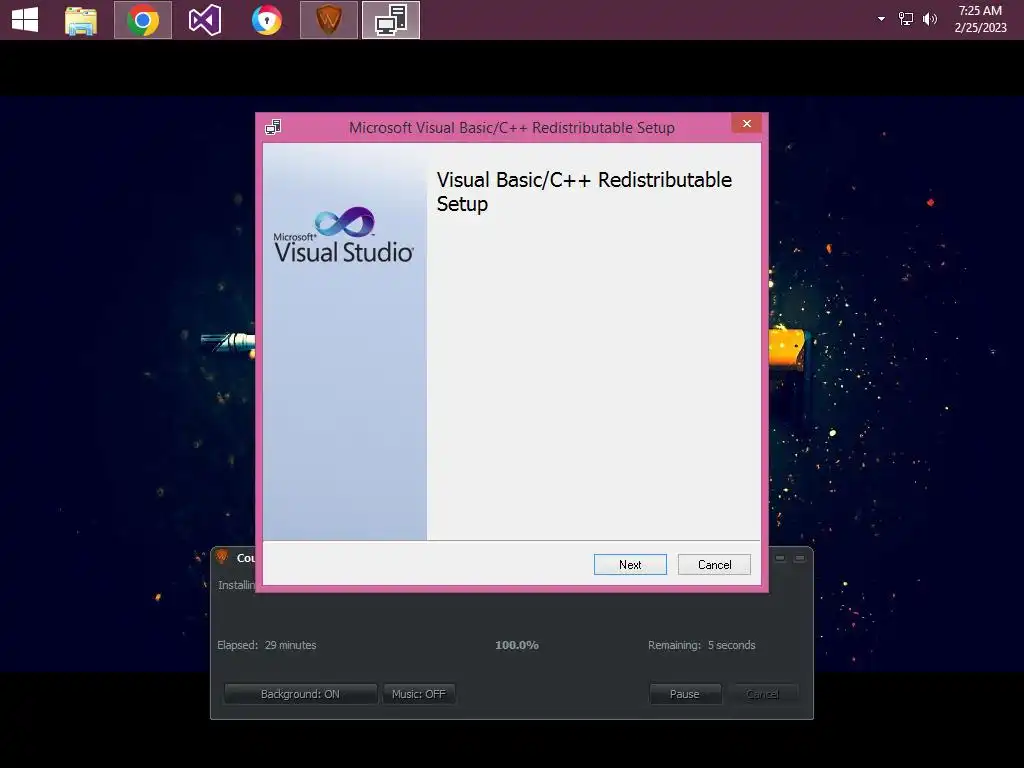Click the setup dialog title bar icon
Viewport: 1024px width, 768px height.
coord(273,127)
